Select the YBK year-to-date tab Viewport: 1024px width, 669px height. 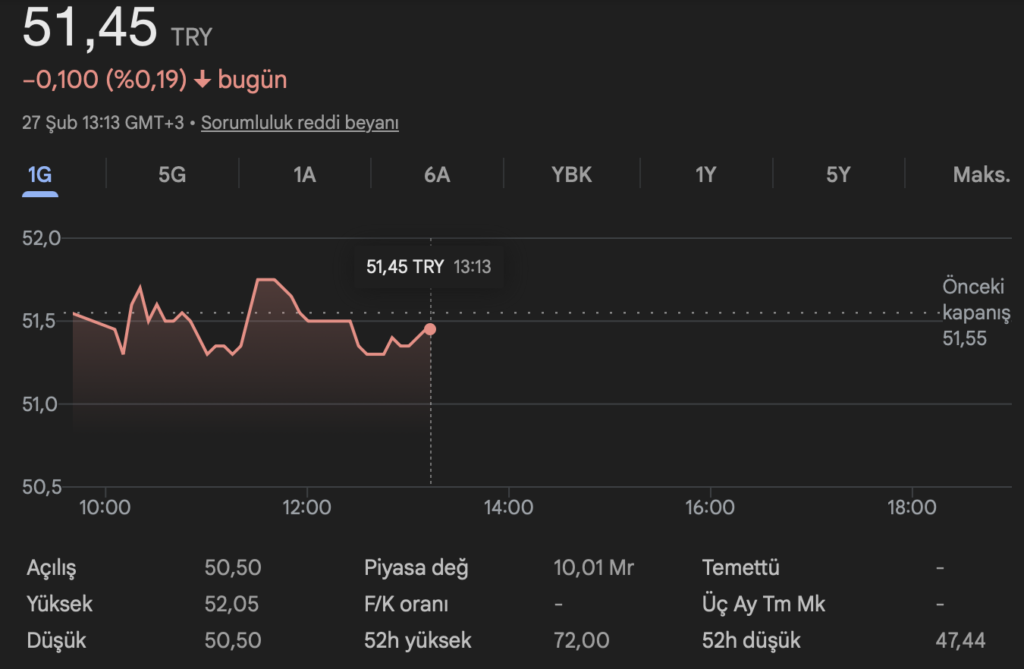(x=571, y=175)
